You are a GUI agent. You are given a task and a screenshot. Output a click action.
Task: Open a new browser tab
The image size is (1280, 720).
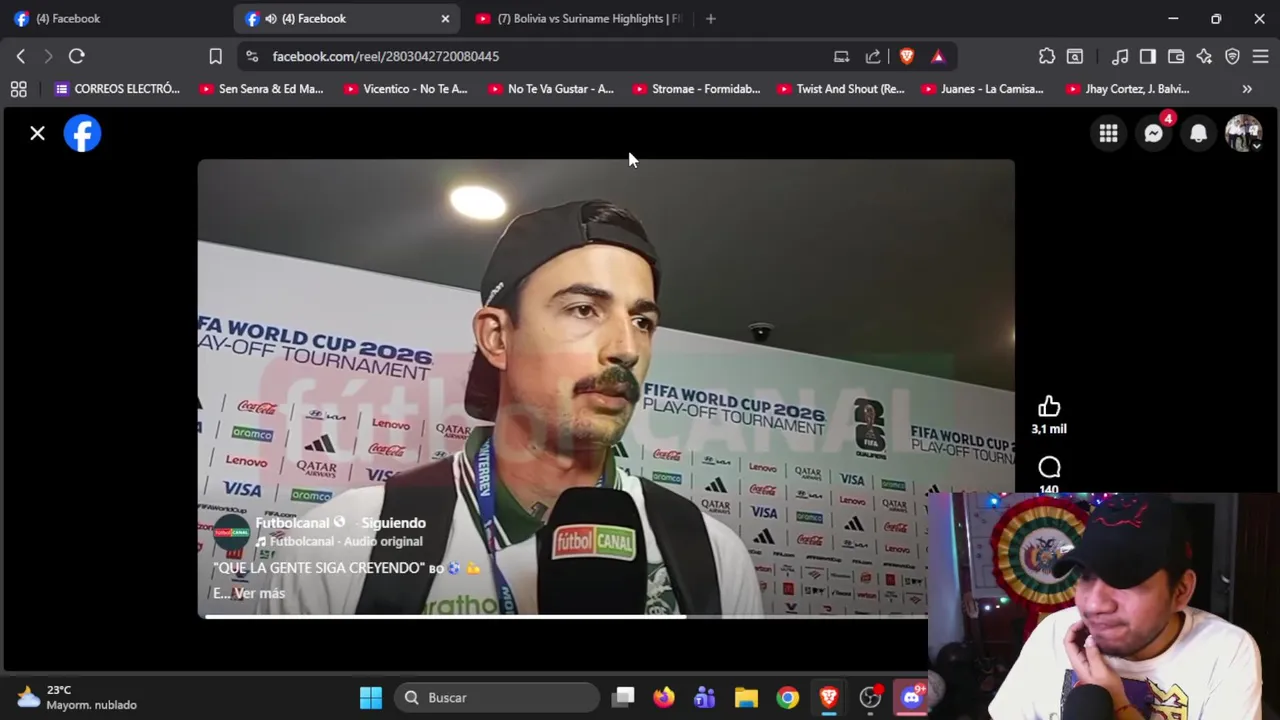tap(710, 18)
